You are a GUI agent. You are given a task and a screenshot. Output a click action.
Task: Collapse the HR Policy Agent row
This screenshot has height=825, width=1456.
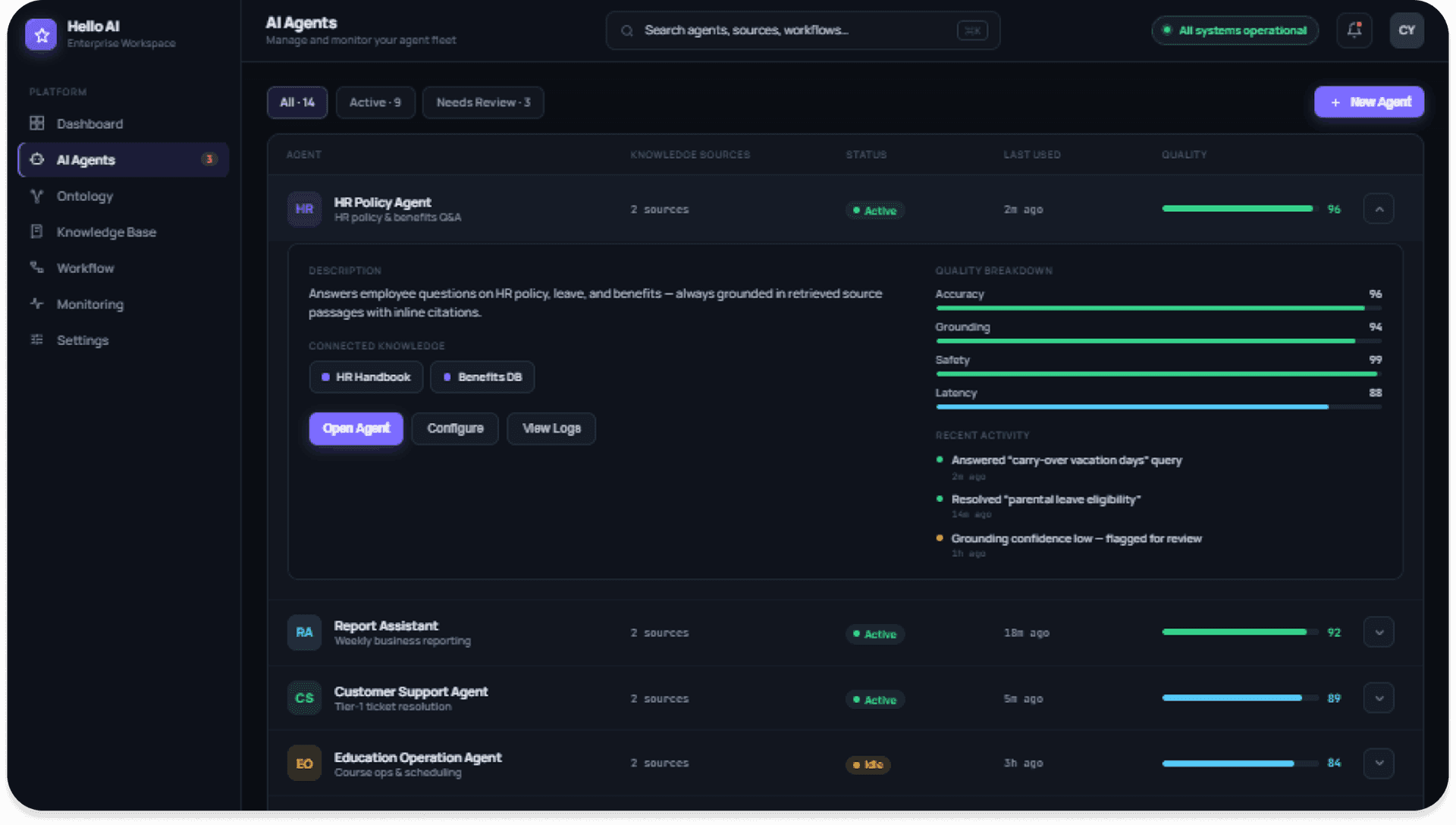(1378, 209)
